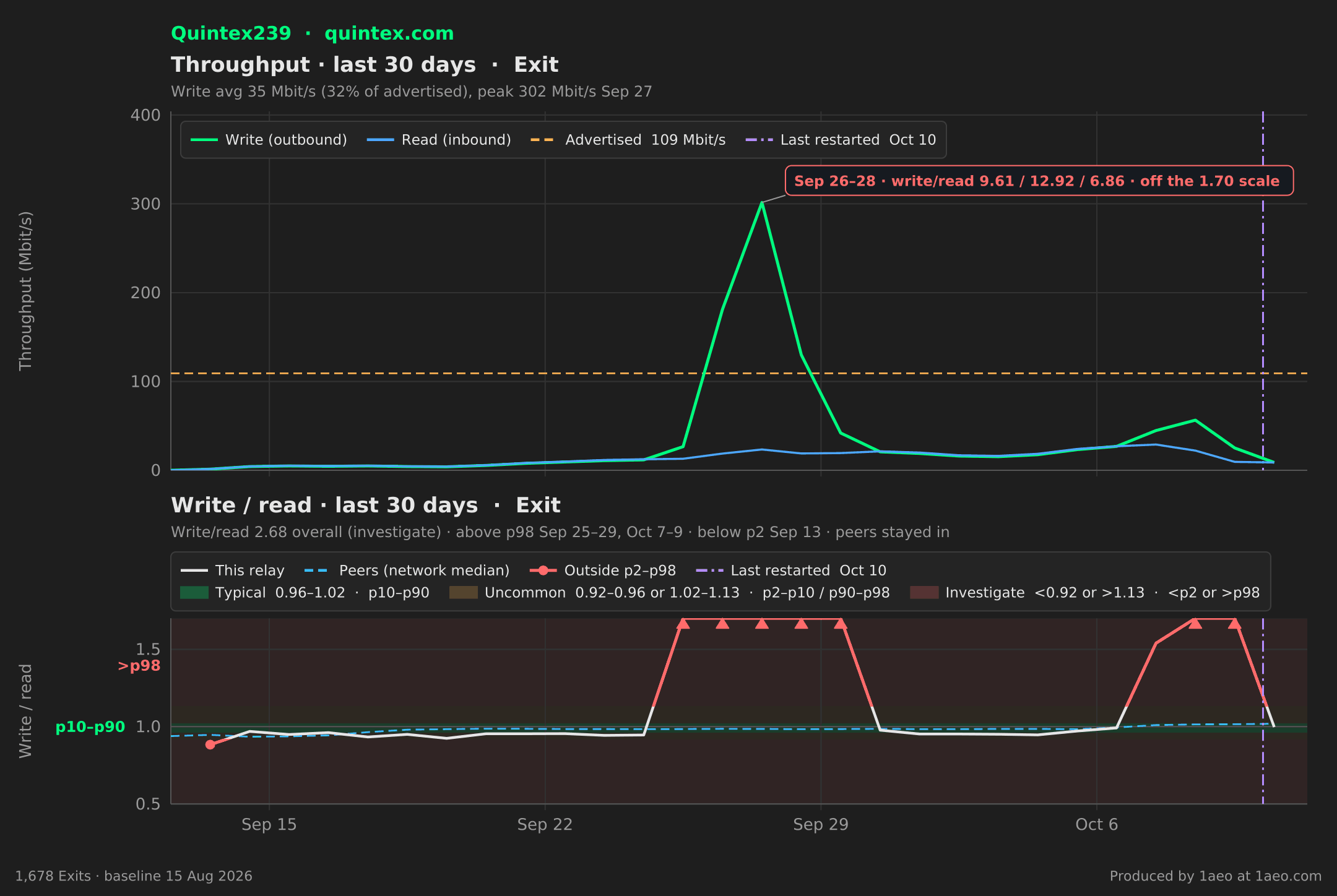Viewport: 1337px width, 896px height.
Task: Click the Throughput last 30 days title
Action: (365, 65)
